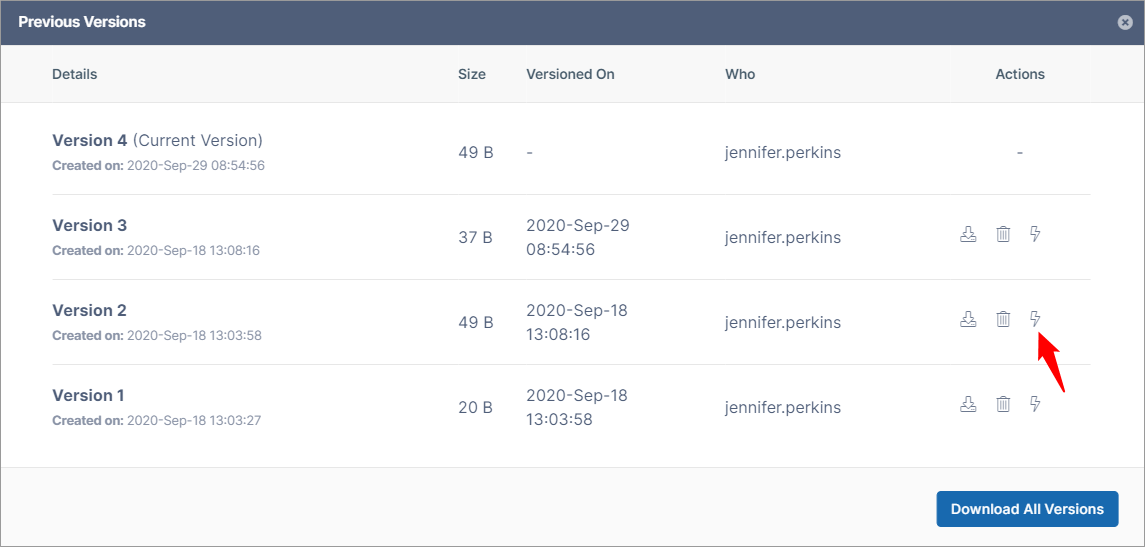Screen dimensions: 1145x547
Task: Delete Version 2 from history
Action: pyautogui.click(x=1003, y=319)
